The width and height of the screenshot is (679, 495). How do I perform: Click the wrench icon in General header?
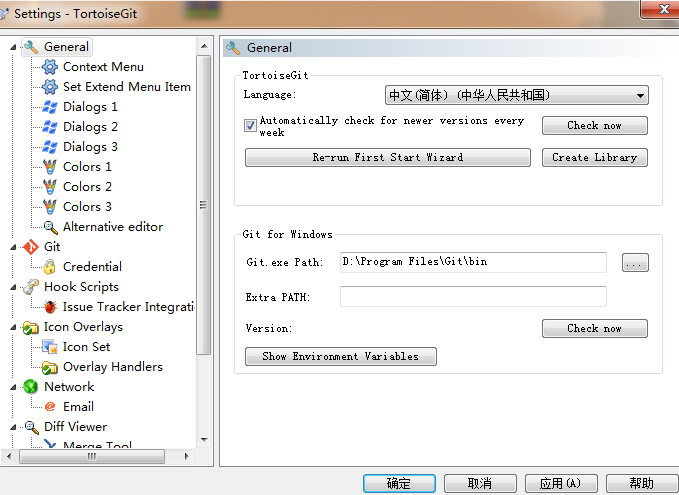233,48
